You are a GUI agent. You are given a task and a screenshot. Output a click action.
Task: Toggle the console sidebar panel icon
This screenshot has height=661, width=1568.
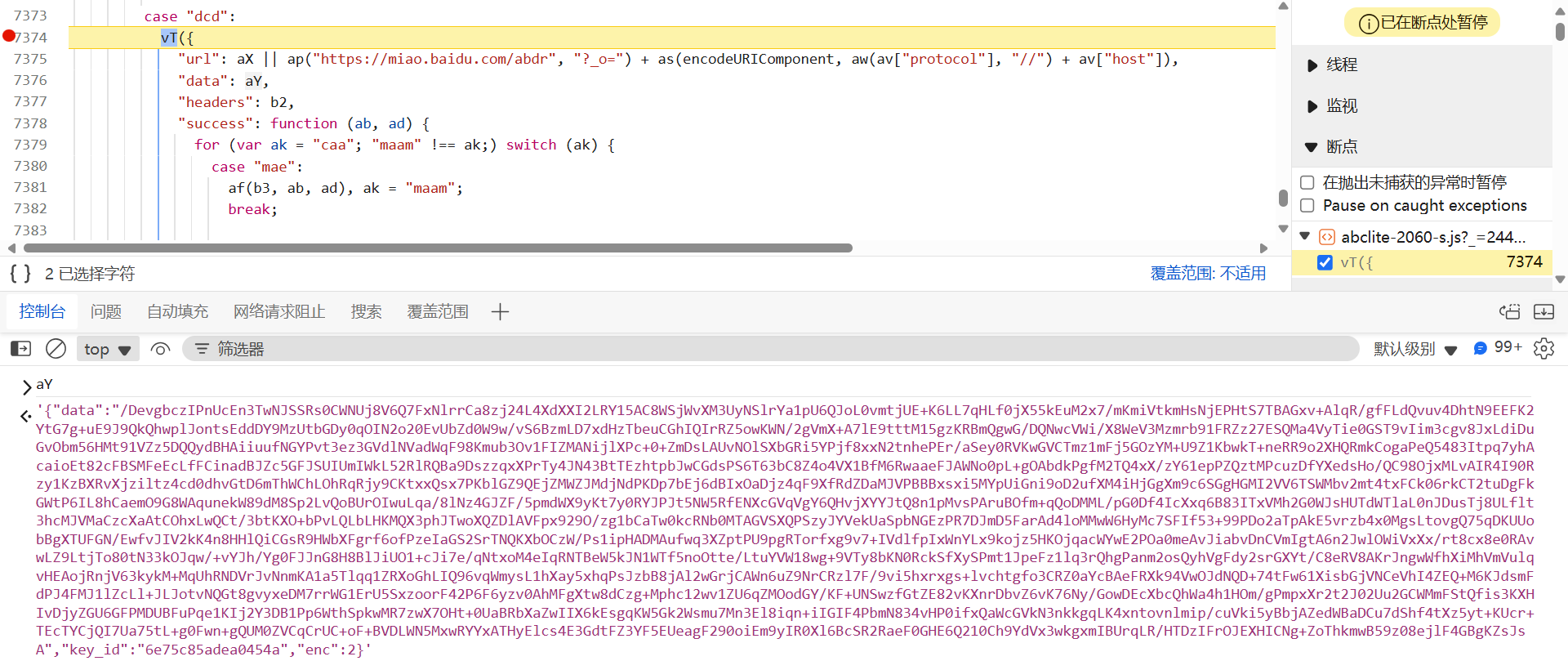pyautogui.click(x=21, y=349)
